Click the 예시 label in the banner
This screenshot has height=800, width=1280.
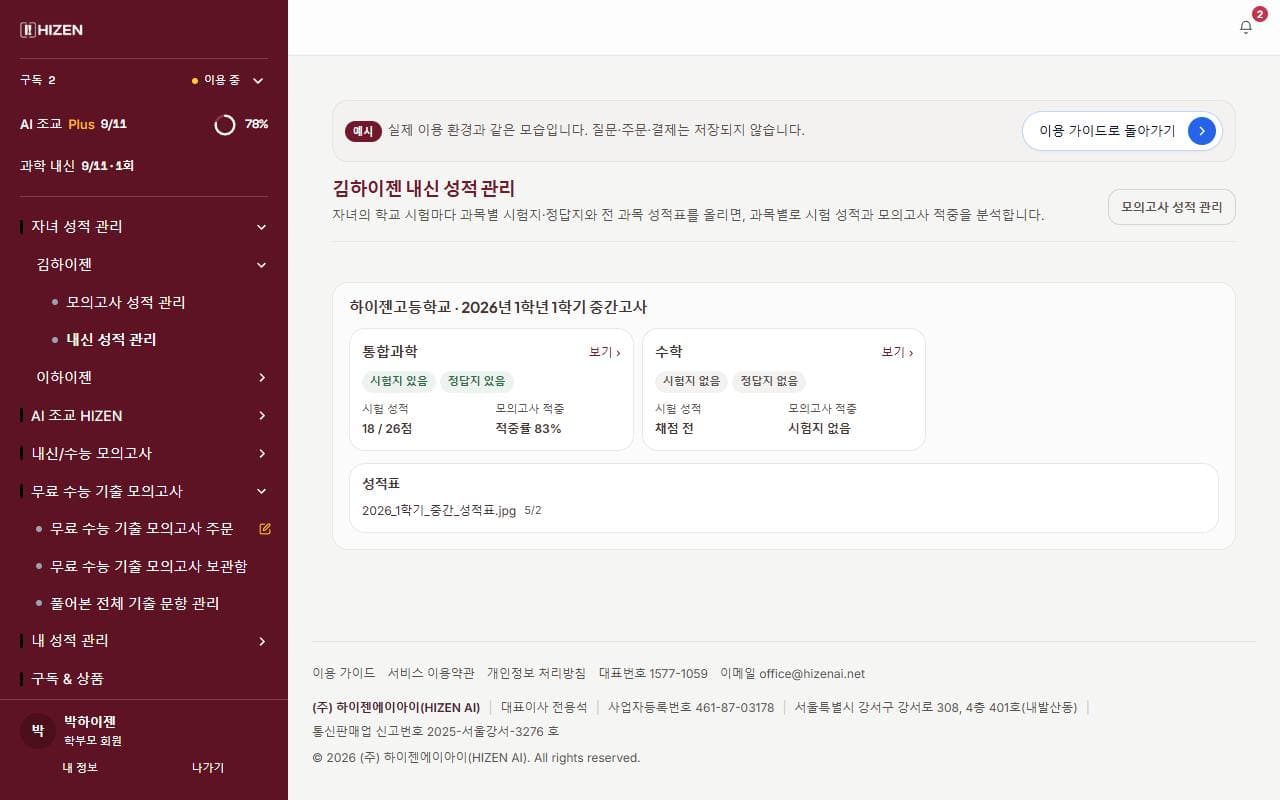363,131
